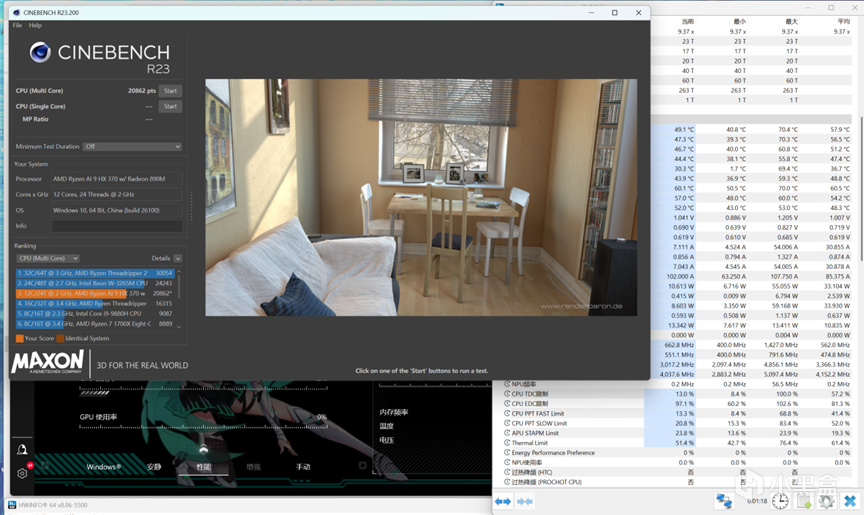Click sensor icon beside CPU TDC row
Viewport: 864px width, 515px height.
coord(507,394)
